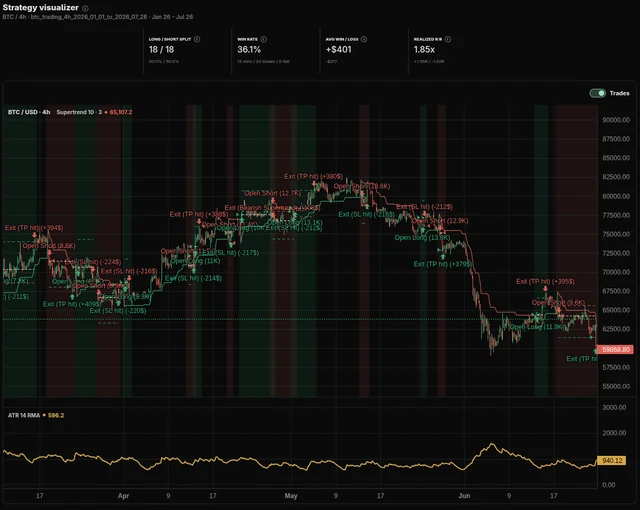Click the BTC / USD · 4h chart label
This screenshot has height=510, width=640.
click(x=29, y=112)
